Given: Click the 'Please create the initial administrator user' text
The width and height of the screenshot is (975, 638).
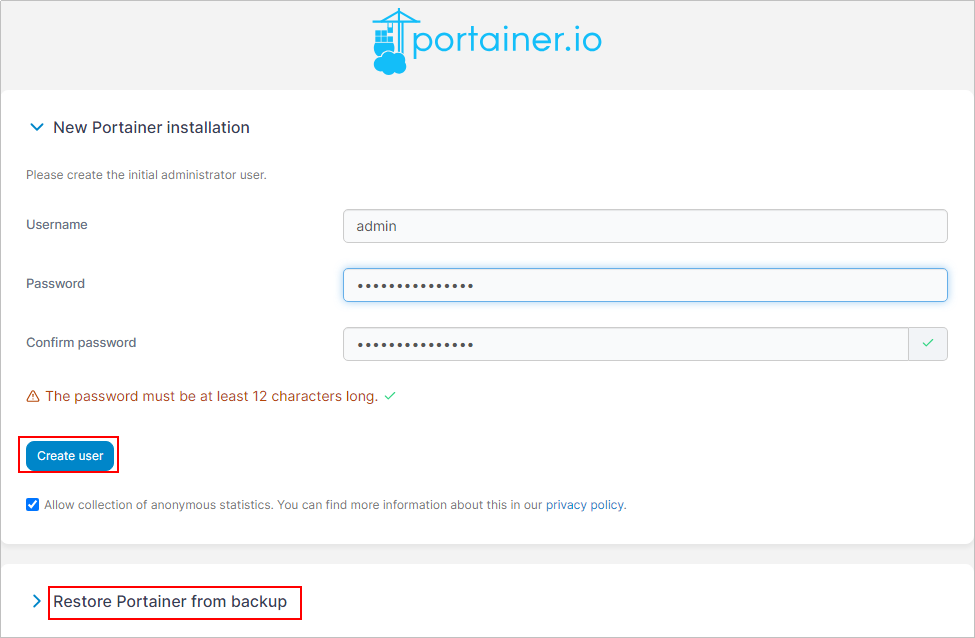Looking at the screenshot, I should coord(146,175).
